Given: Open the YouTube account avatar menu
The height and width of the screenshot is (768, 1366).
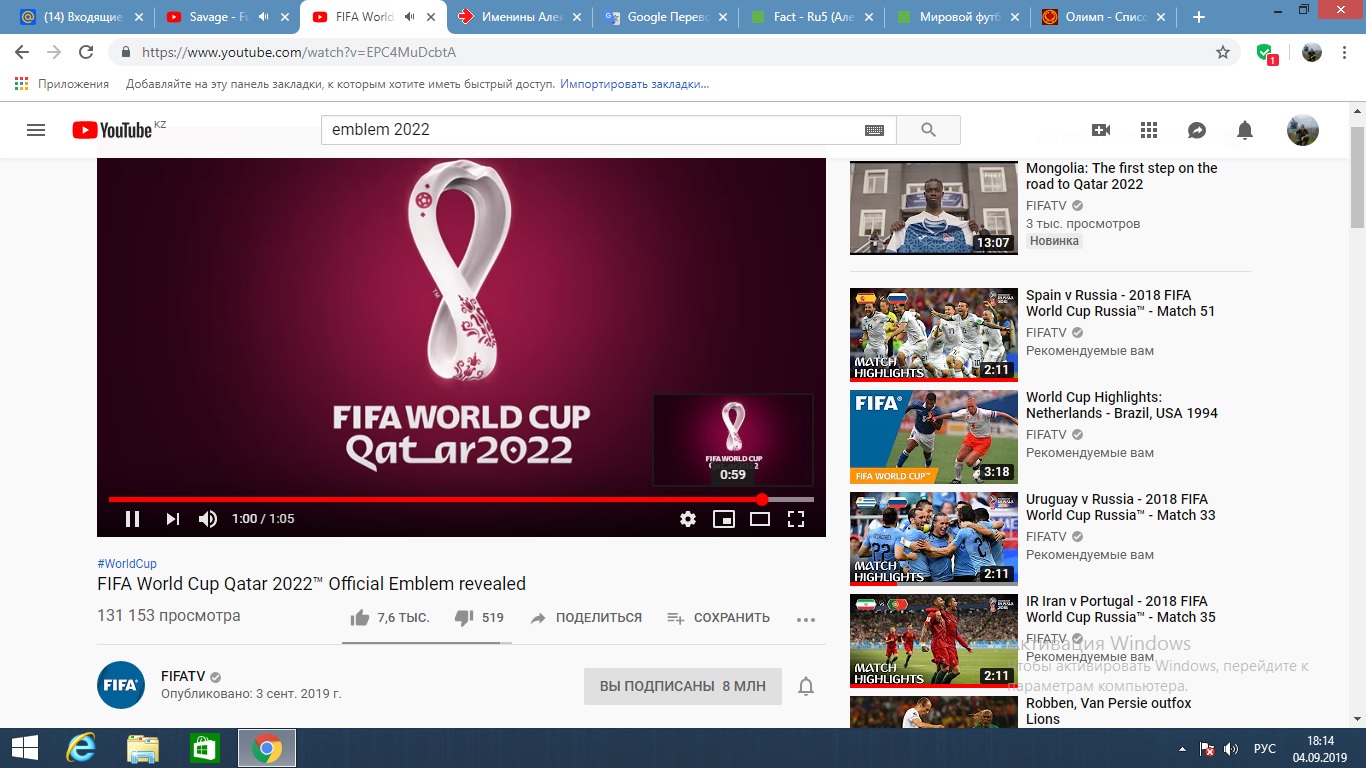Looking at the screenshot, I should pyautogui.click(x=1302, y=130).
